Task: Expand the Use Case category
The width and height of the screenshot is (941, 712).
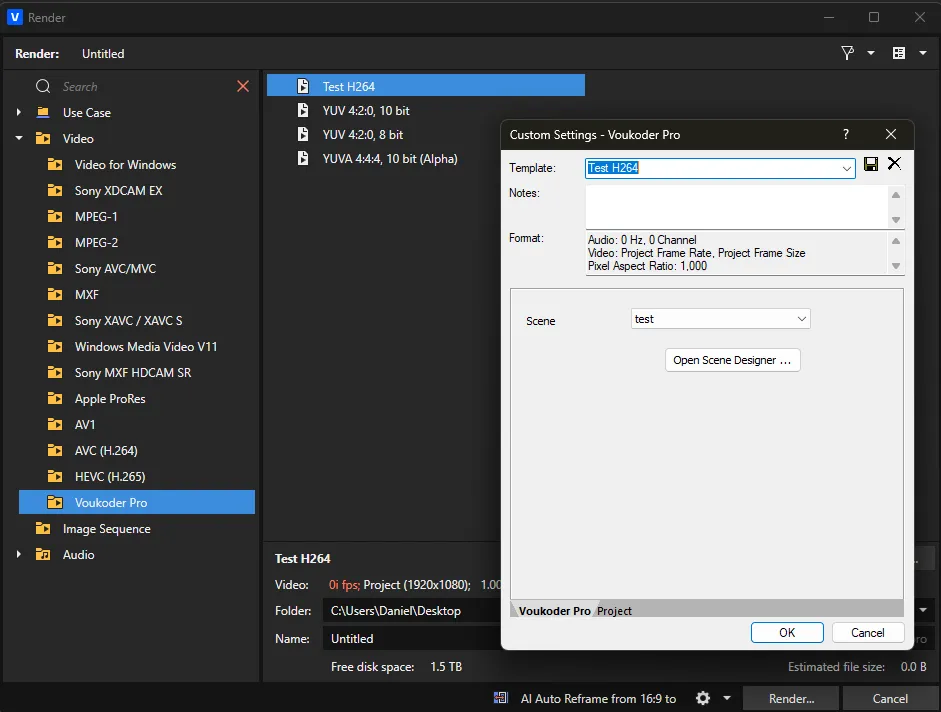Action: click(x=19, y=113)
